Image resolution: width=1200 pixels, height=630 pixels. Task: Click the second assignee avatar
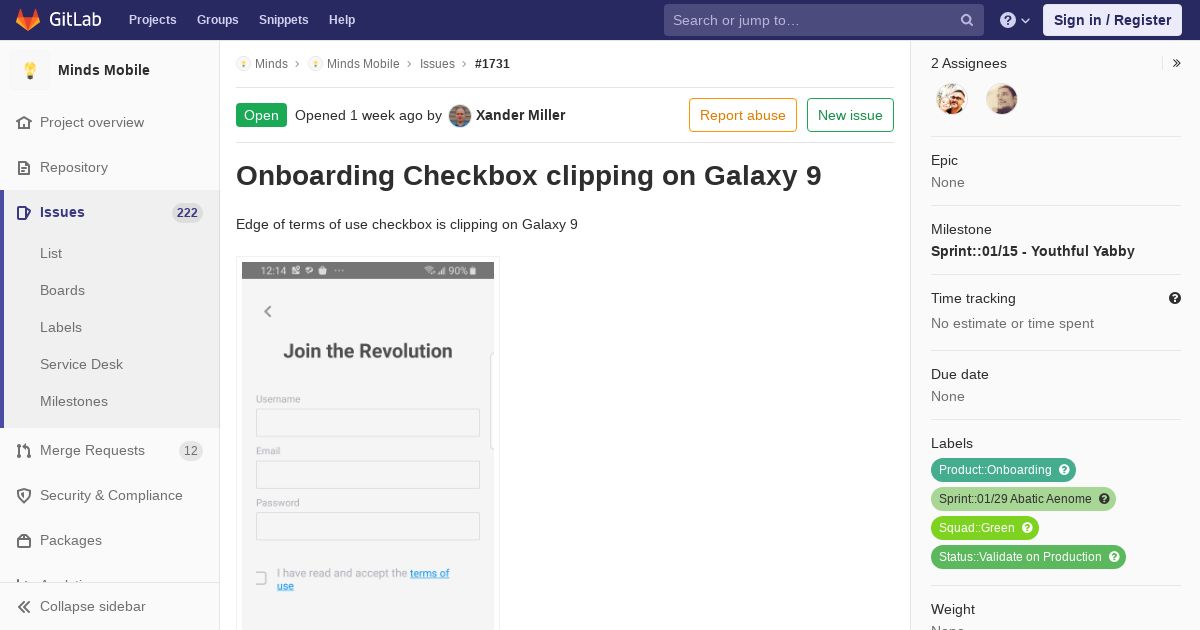coord(1002,99)
